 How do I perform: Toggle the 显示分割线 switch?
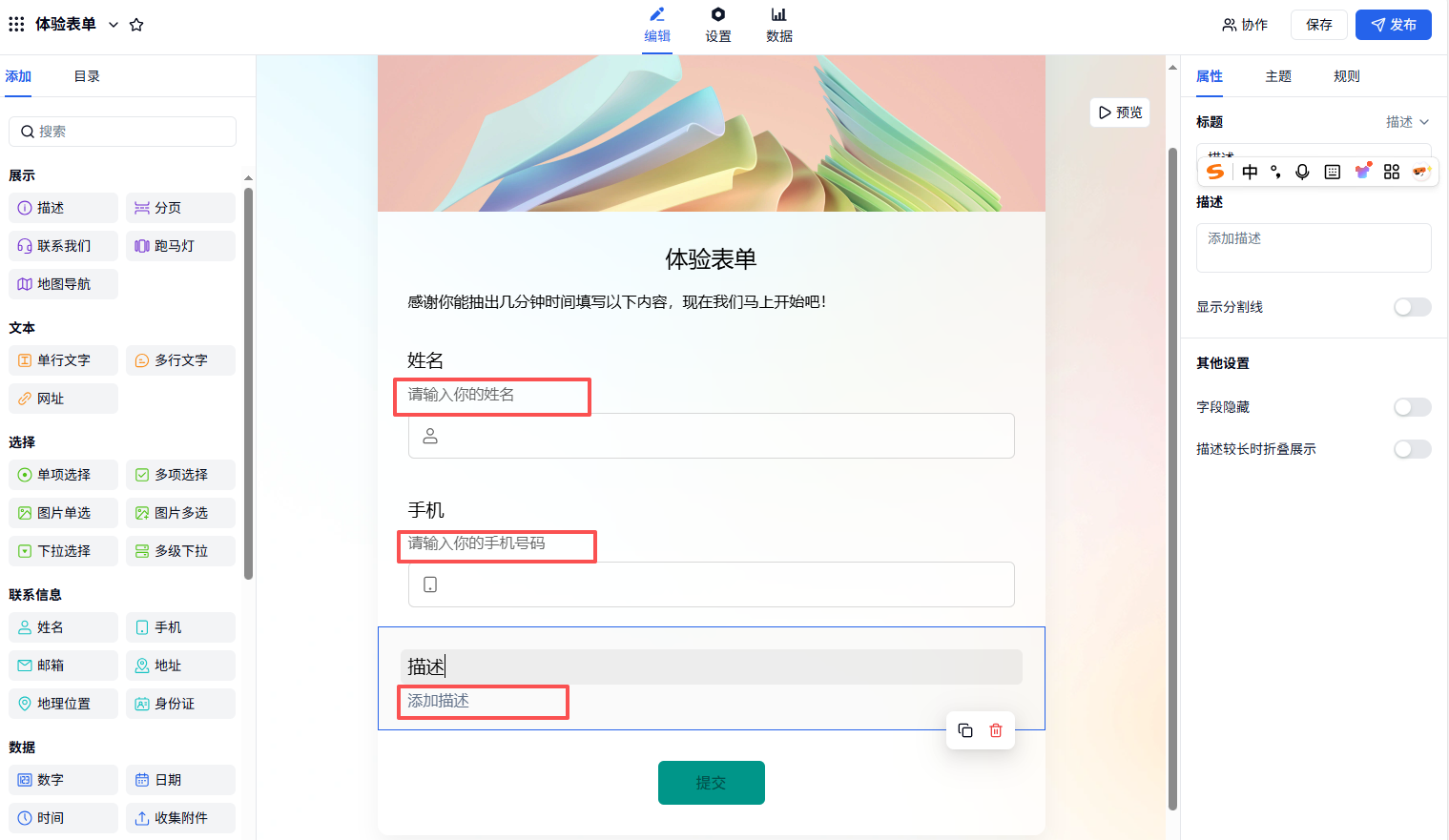[1412, 307]
